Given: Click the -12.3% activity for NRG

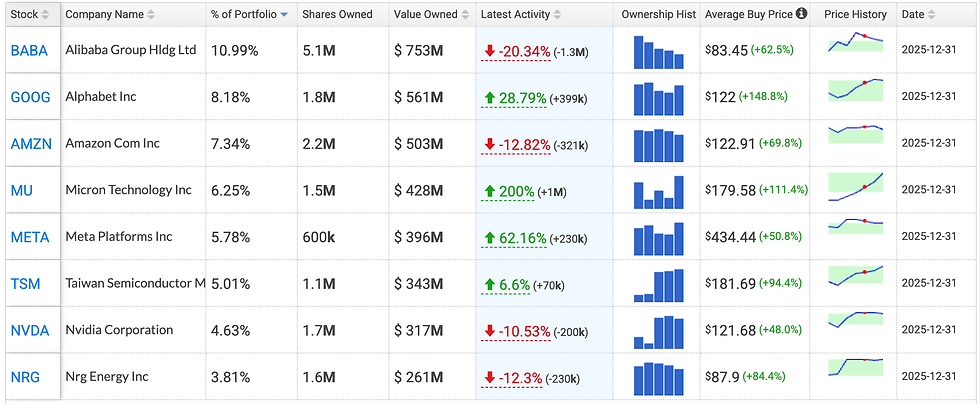Looking at the screenshot, I should (513, 378).
